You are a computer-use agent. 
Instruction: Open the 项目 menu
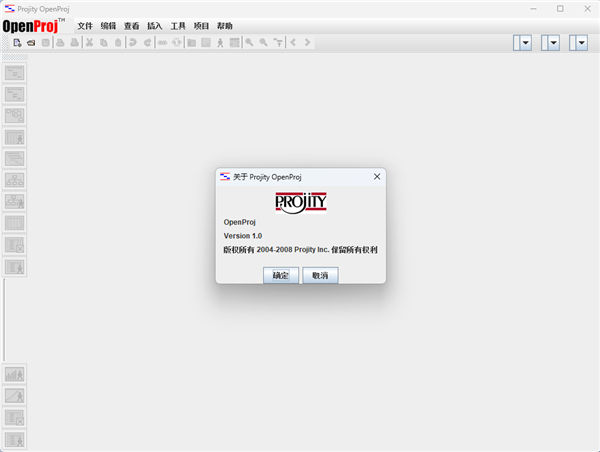pos(201,26)
